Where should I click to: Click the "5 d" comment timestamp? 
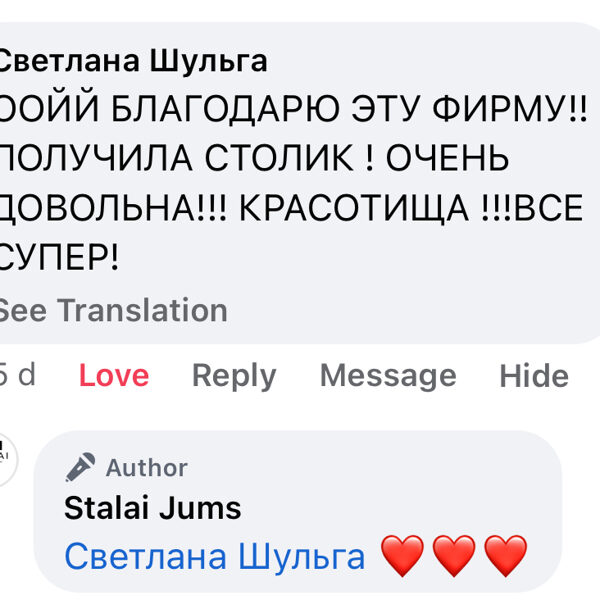coord(17,376)
